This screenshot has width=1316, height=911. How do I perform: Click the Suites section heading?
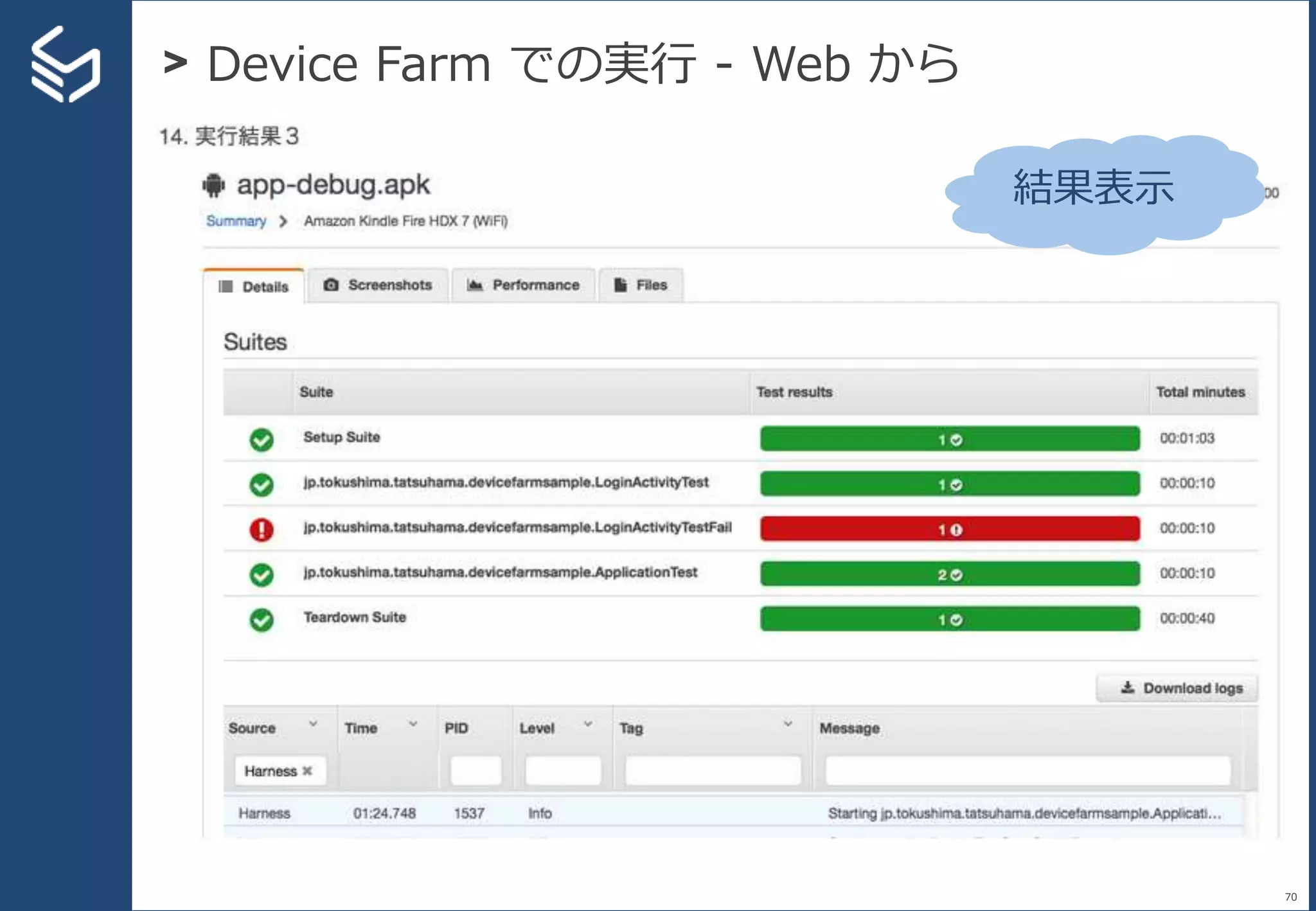click(255, 342)
